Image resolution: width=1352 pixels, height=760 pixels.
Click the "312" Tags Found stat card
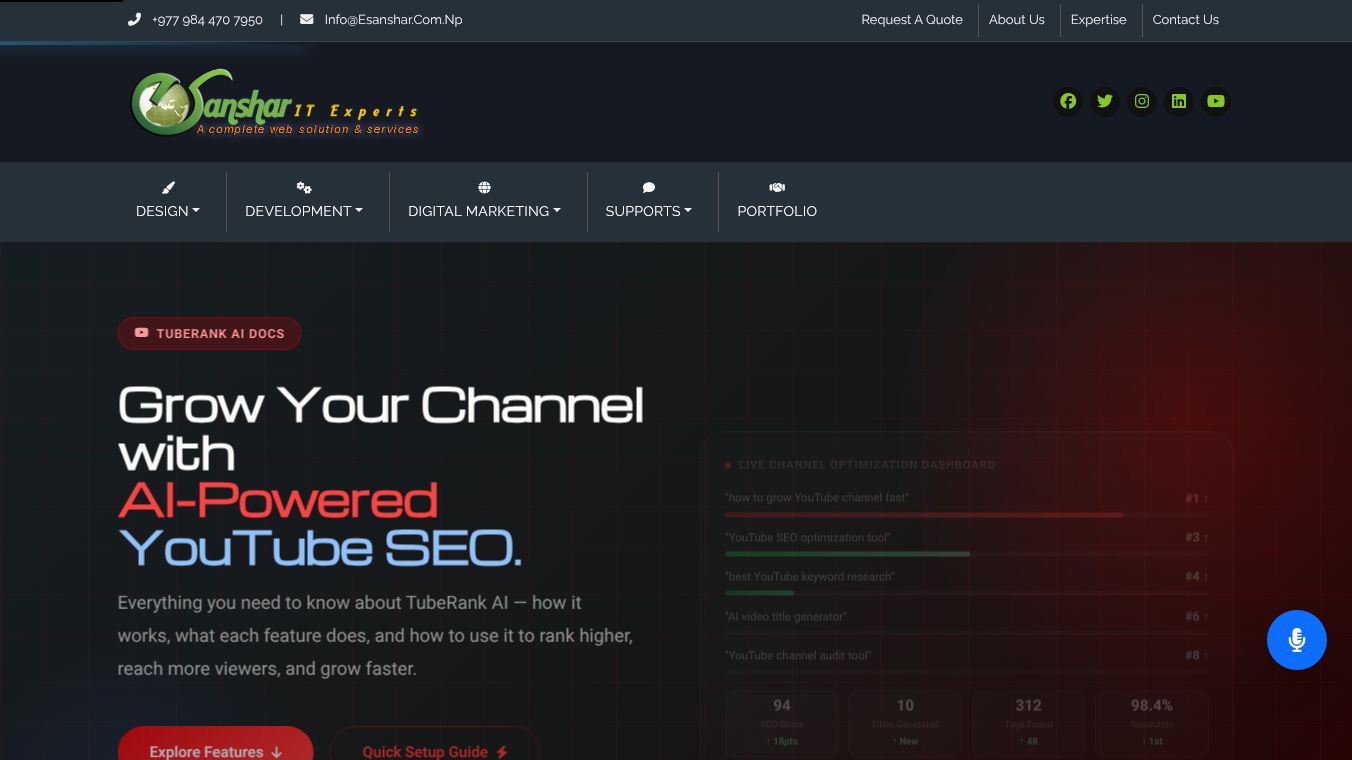pos(1028,722)
